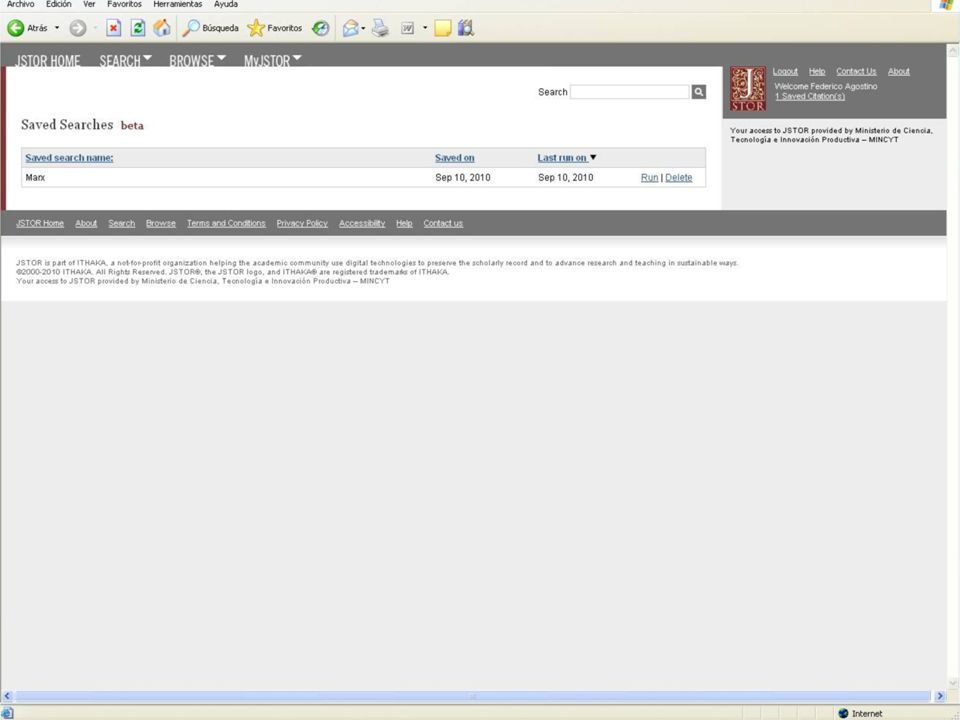
Task: Click the horizontal scrollbar thumb
Action: [473, 696]
